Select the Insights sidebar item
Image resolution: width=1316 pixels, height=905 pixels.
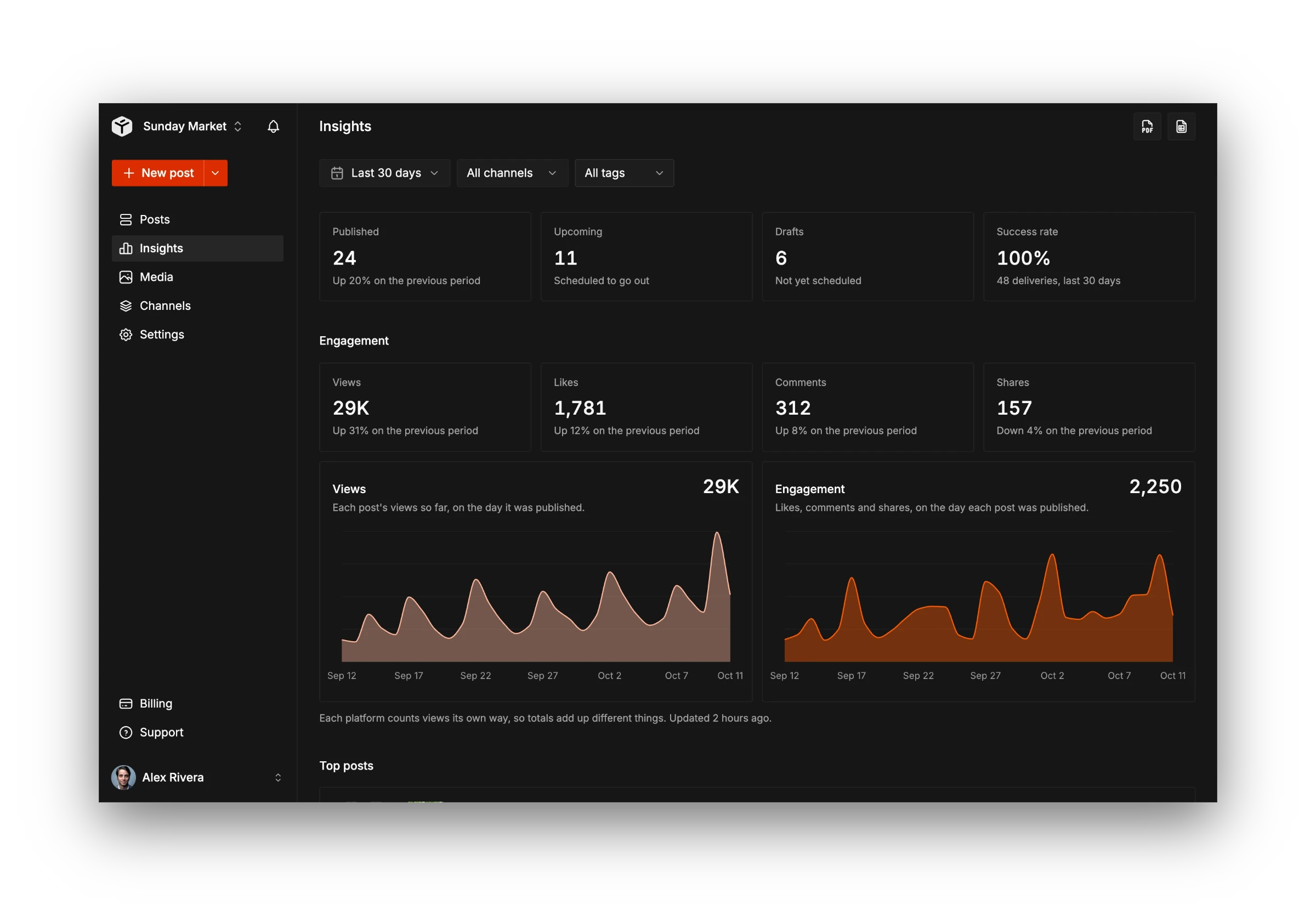(197, 248)
